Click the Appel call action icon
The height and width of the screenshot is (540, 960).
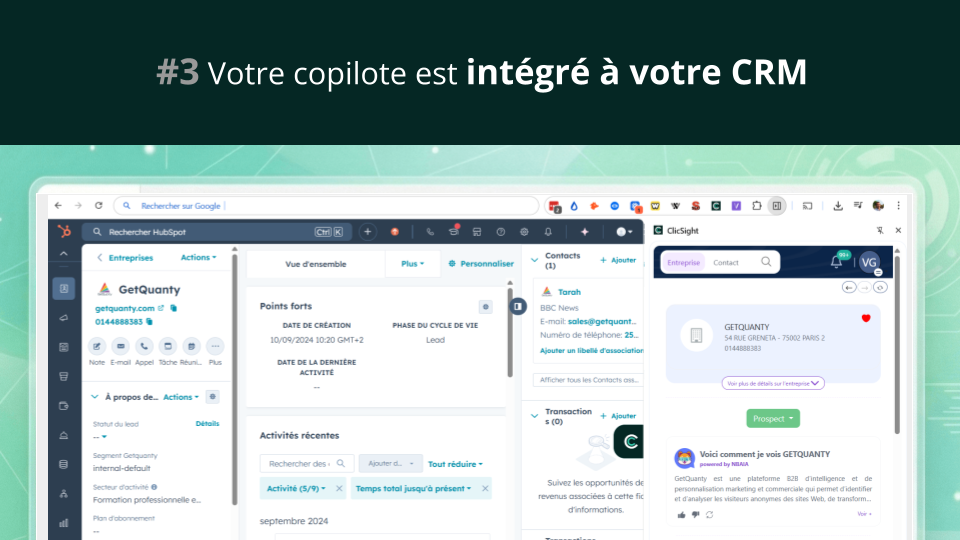tap(144, 347)
